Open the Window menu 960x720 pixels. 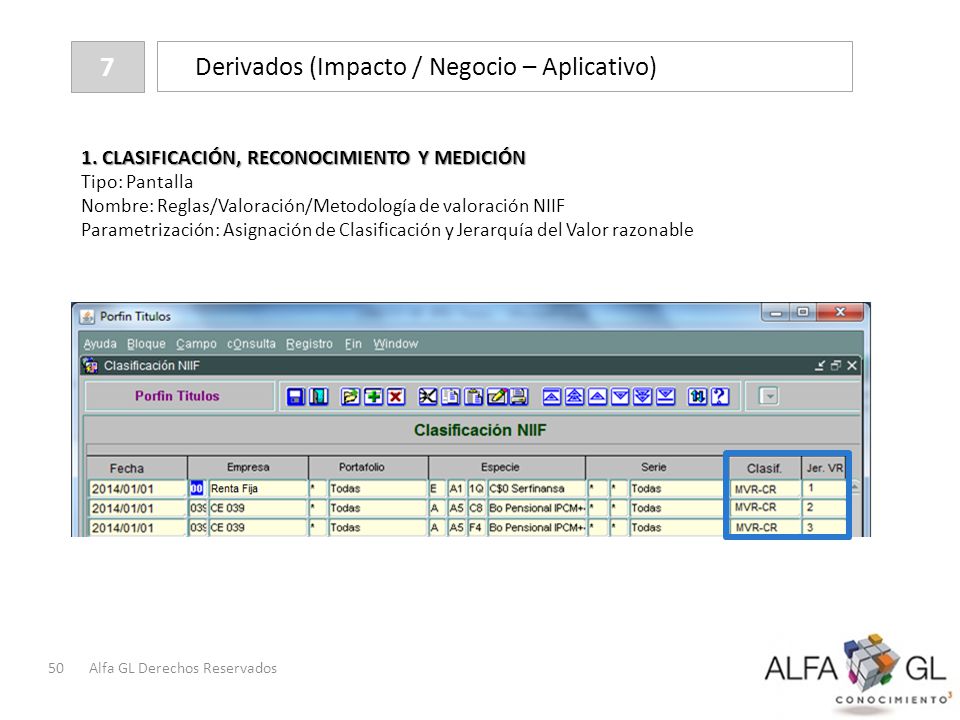coord(396,343)
